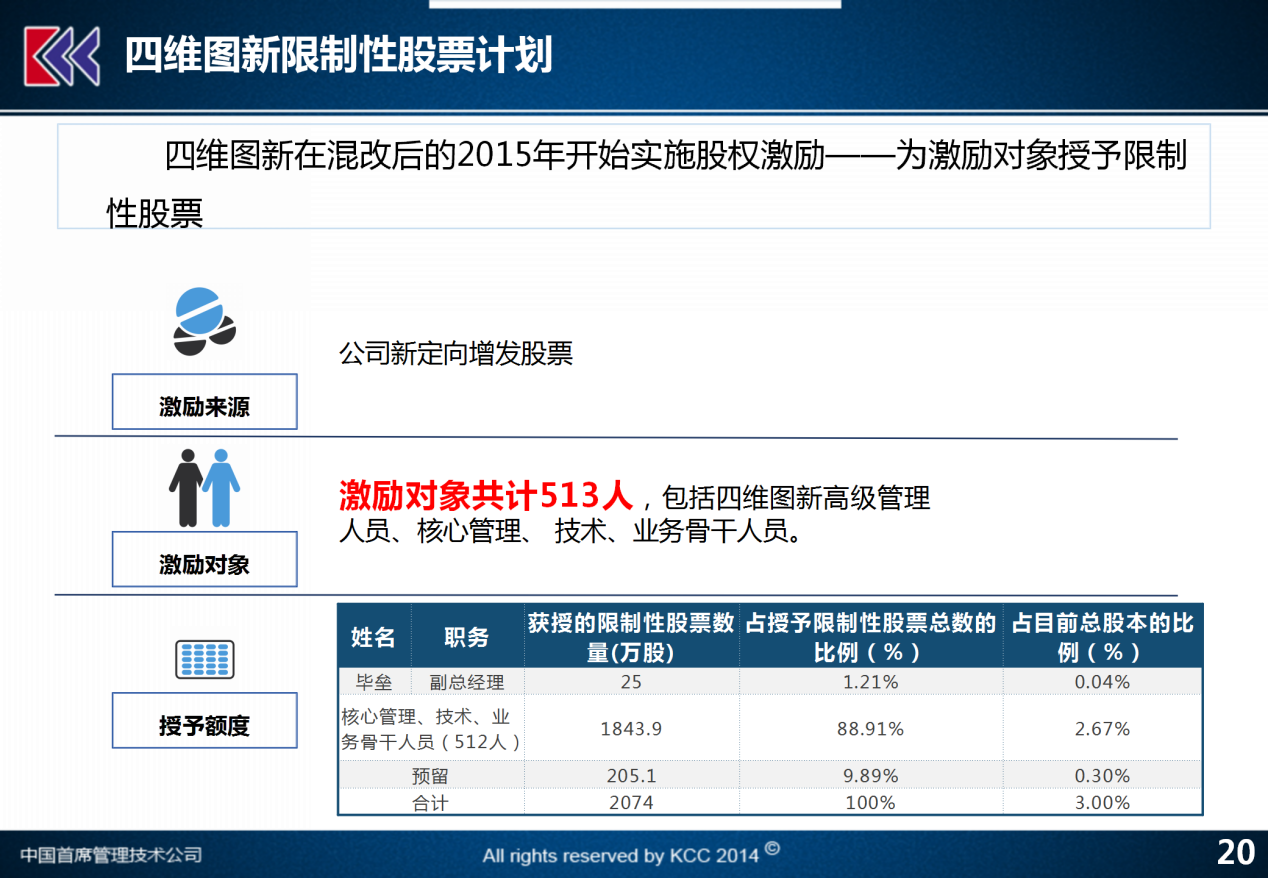Click the slide title 四维图新限制性股票计划
Image resolution: width=1268 pixels, height=878 pixels.
click(x=338, y=56)
